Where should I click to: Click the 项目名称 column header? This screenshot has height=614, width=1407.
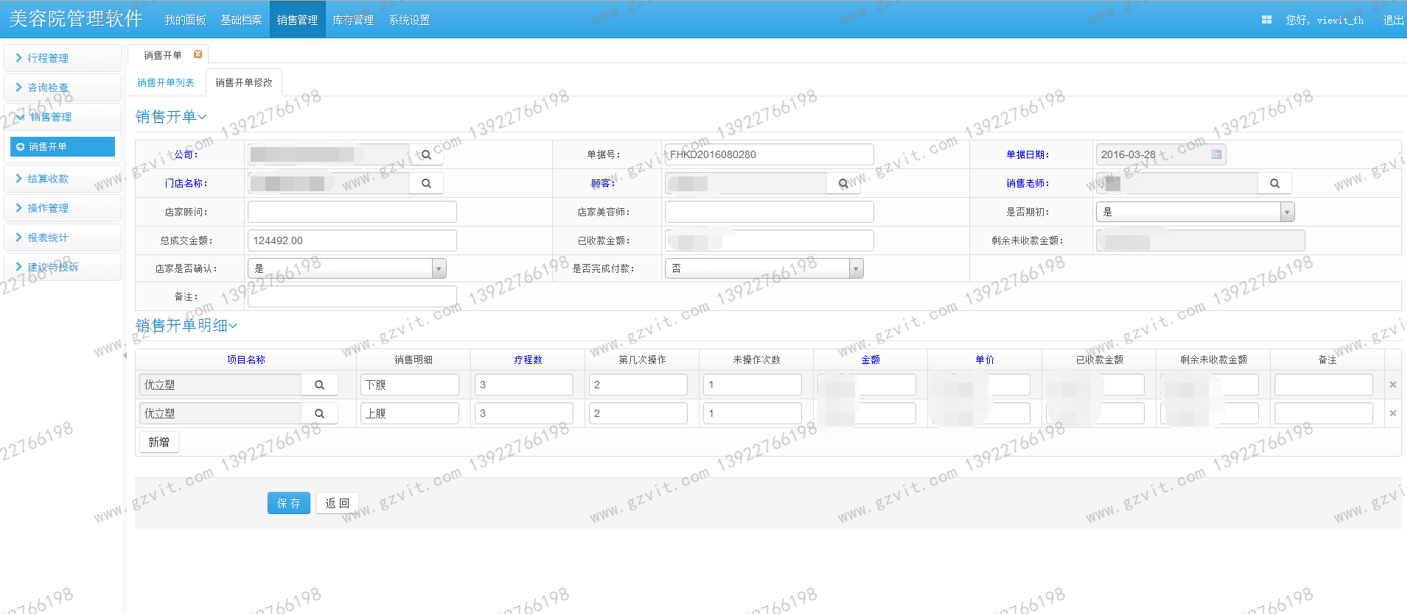point(246,360)
